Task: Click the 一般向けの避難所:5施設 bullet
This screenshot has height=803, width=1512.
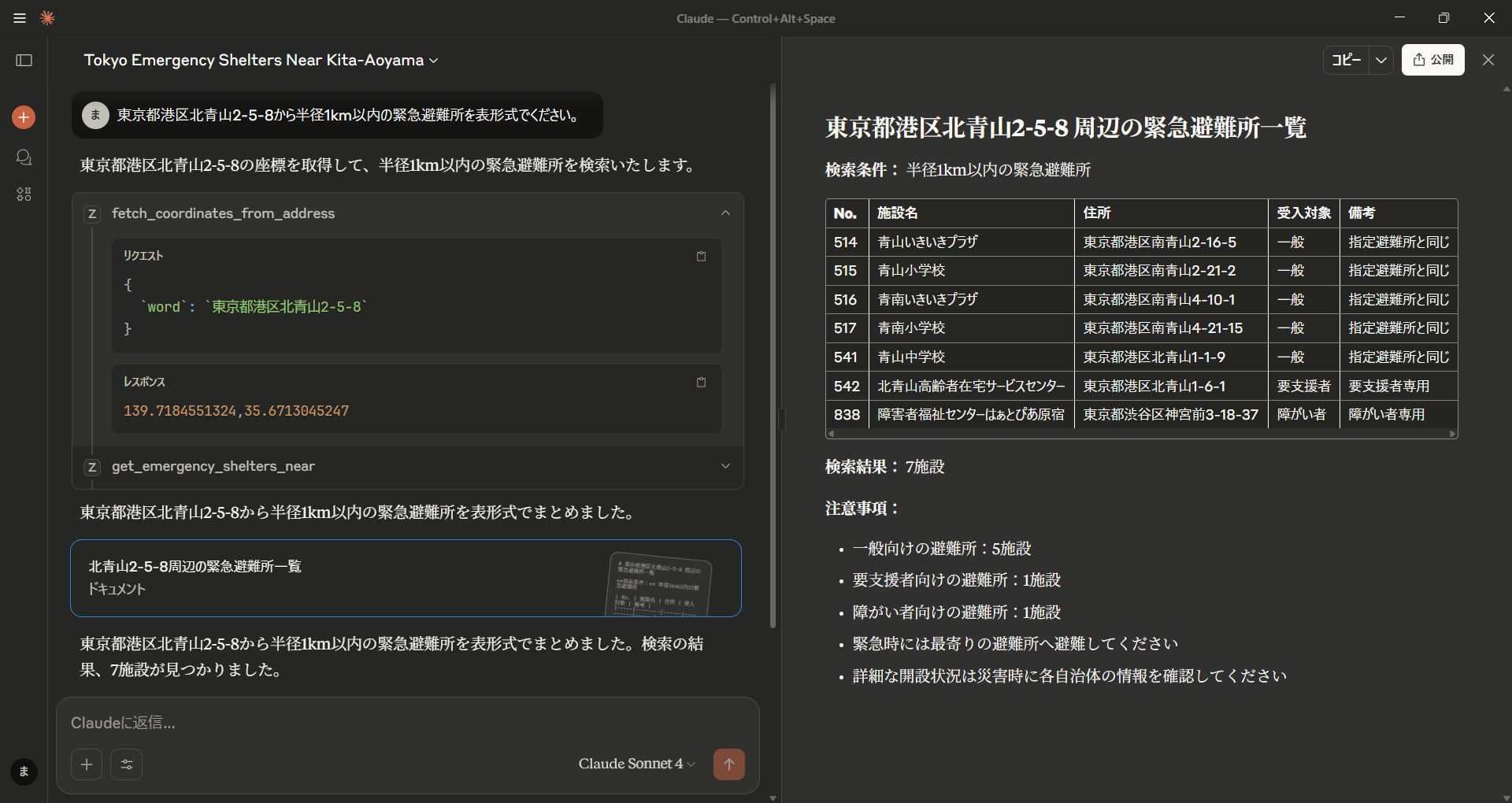Action: pyautogui.click(x=942, y=549)
